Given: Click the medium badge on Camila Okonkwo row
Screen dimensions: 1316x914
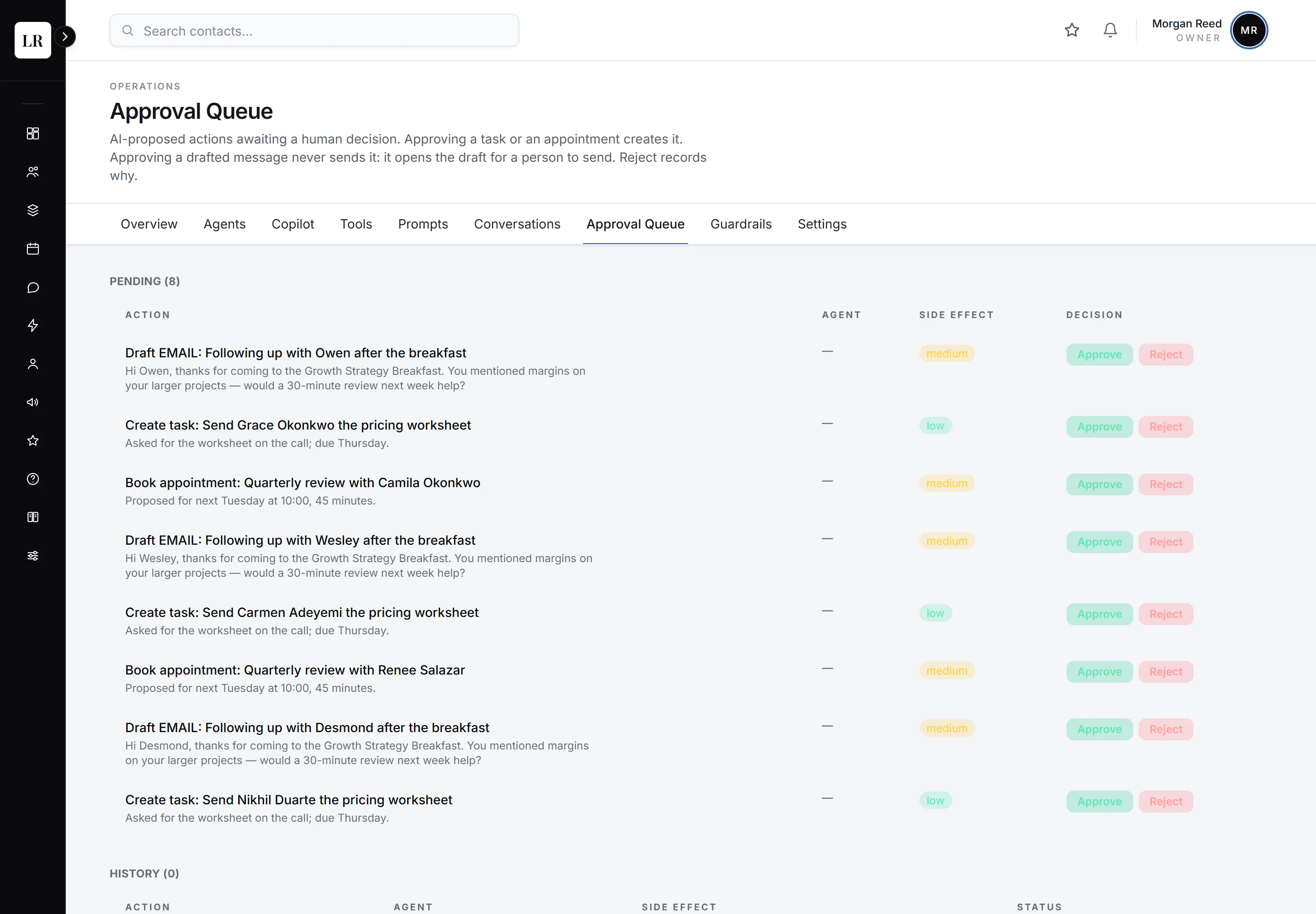Looking at the screenshot, I should [947, 484].
